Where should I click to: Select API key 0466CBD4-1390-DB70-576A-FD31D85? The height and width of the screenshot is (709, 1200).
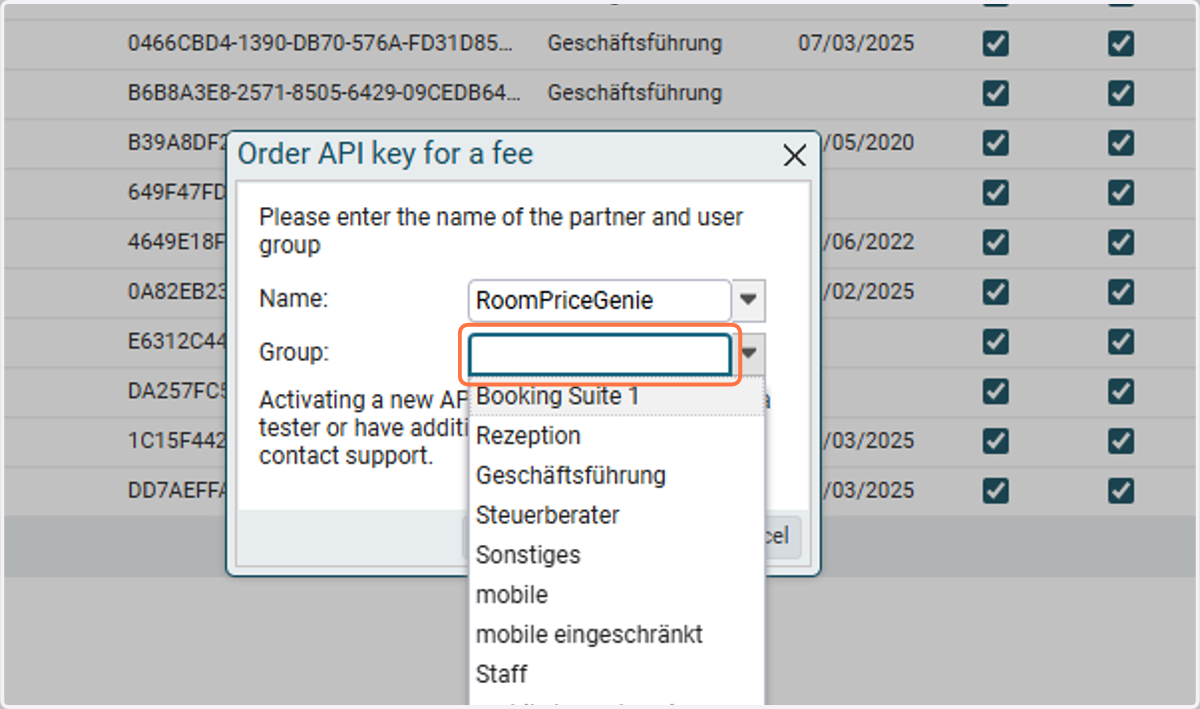pyautogui.click(x=321, y=43)
